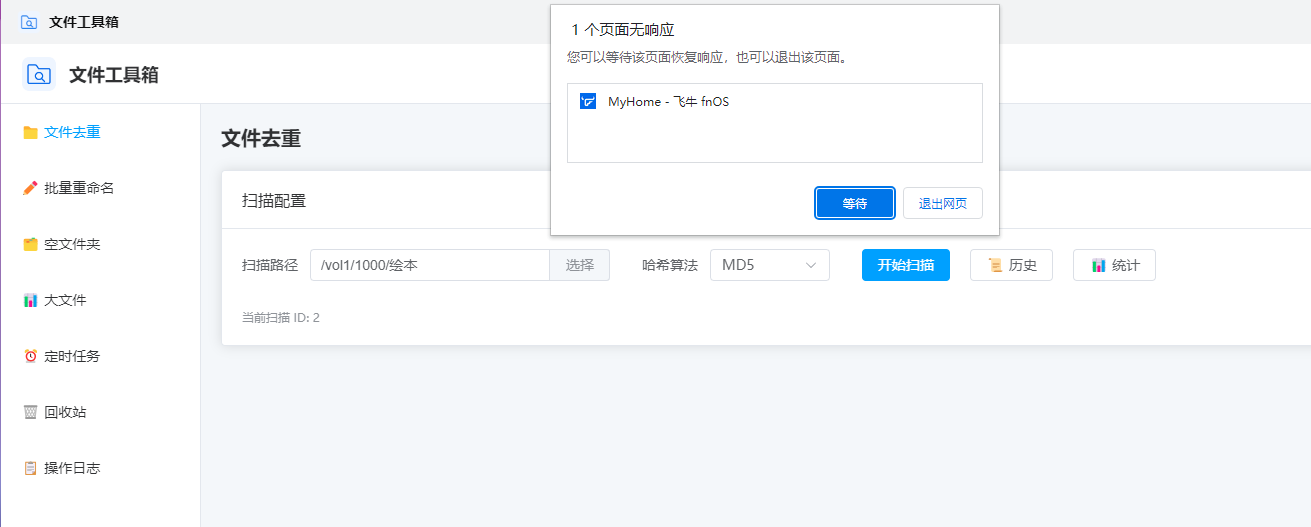Click the 当前扫描 ID: 2 text
1311x527 pixels.
click(281, 318)
